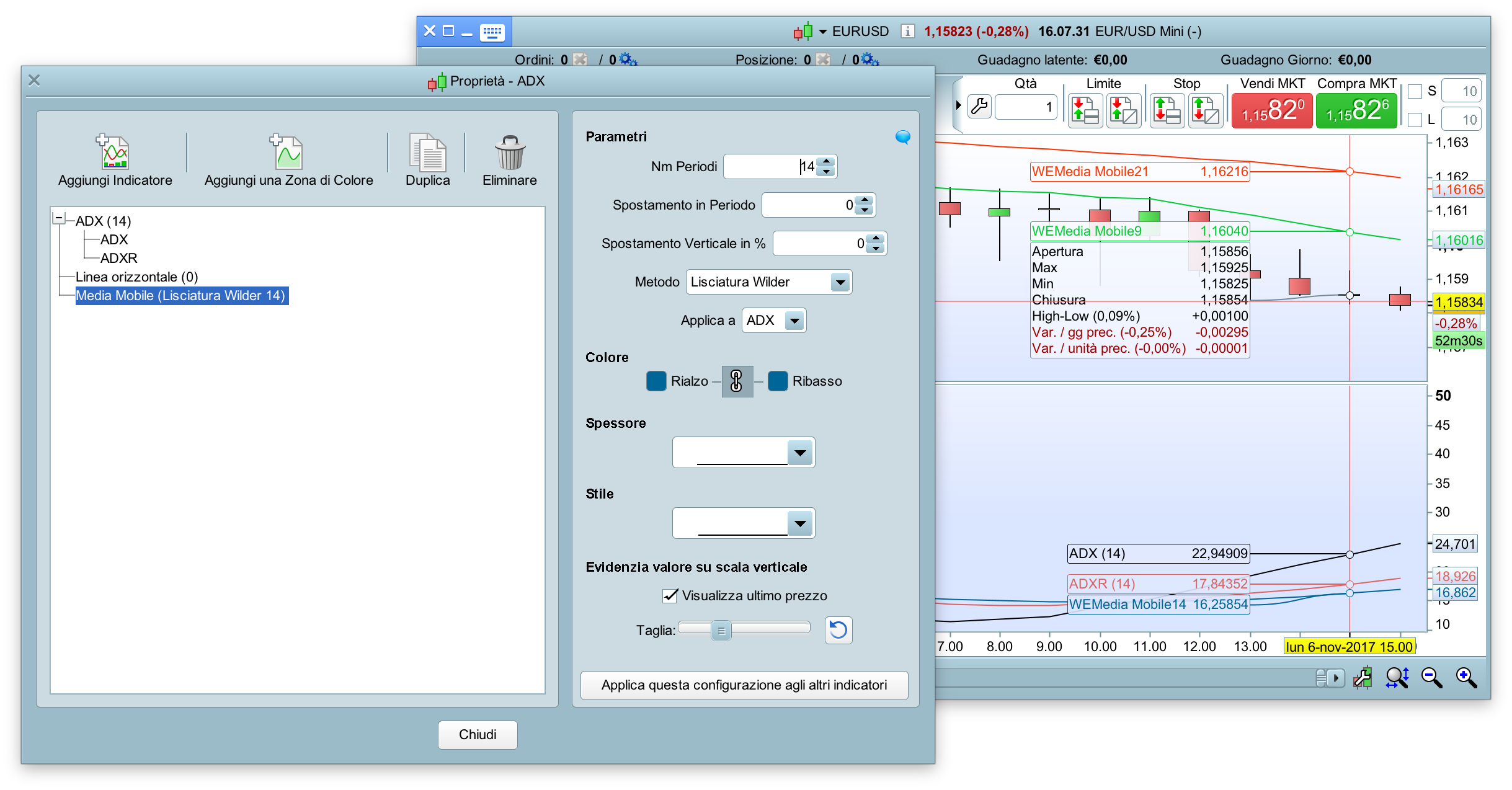Click the Eliminare trash bin icon

509,153
